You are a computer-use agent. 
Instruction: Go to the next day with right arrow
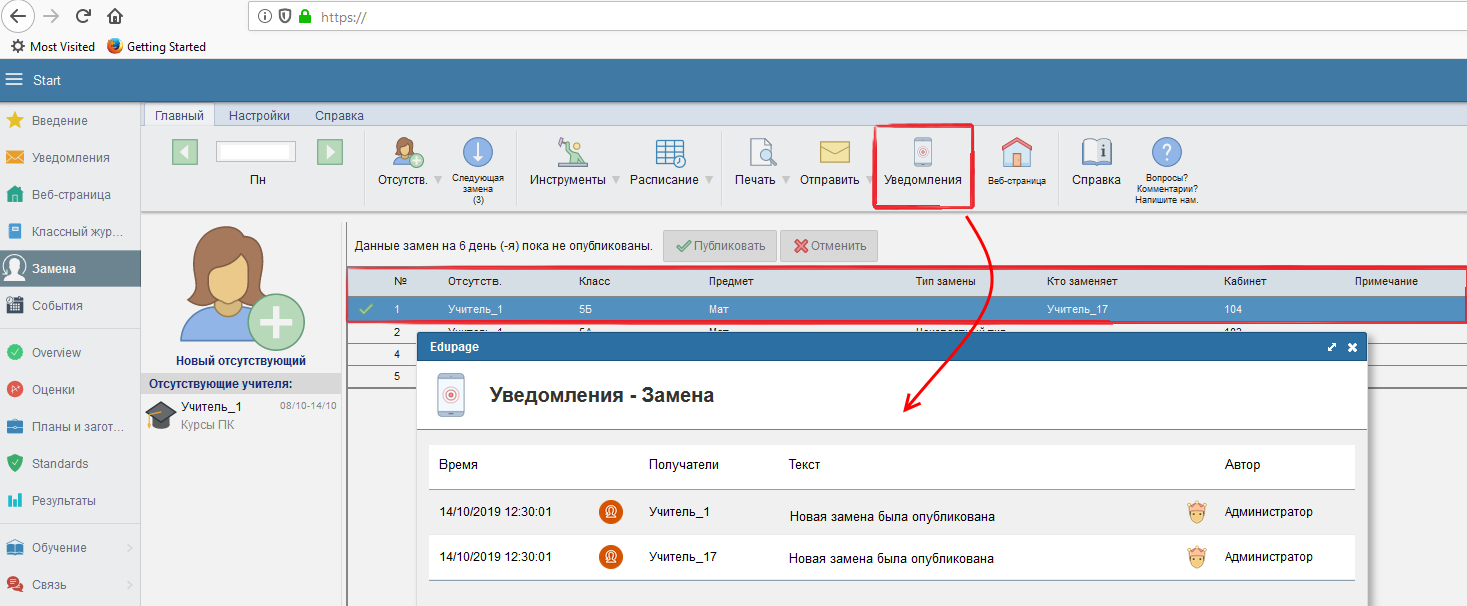(x=330, y=152)
